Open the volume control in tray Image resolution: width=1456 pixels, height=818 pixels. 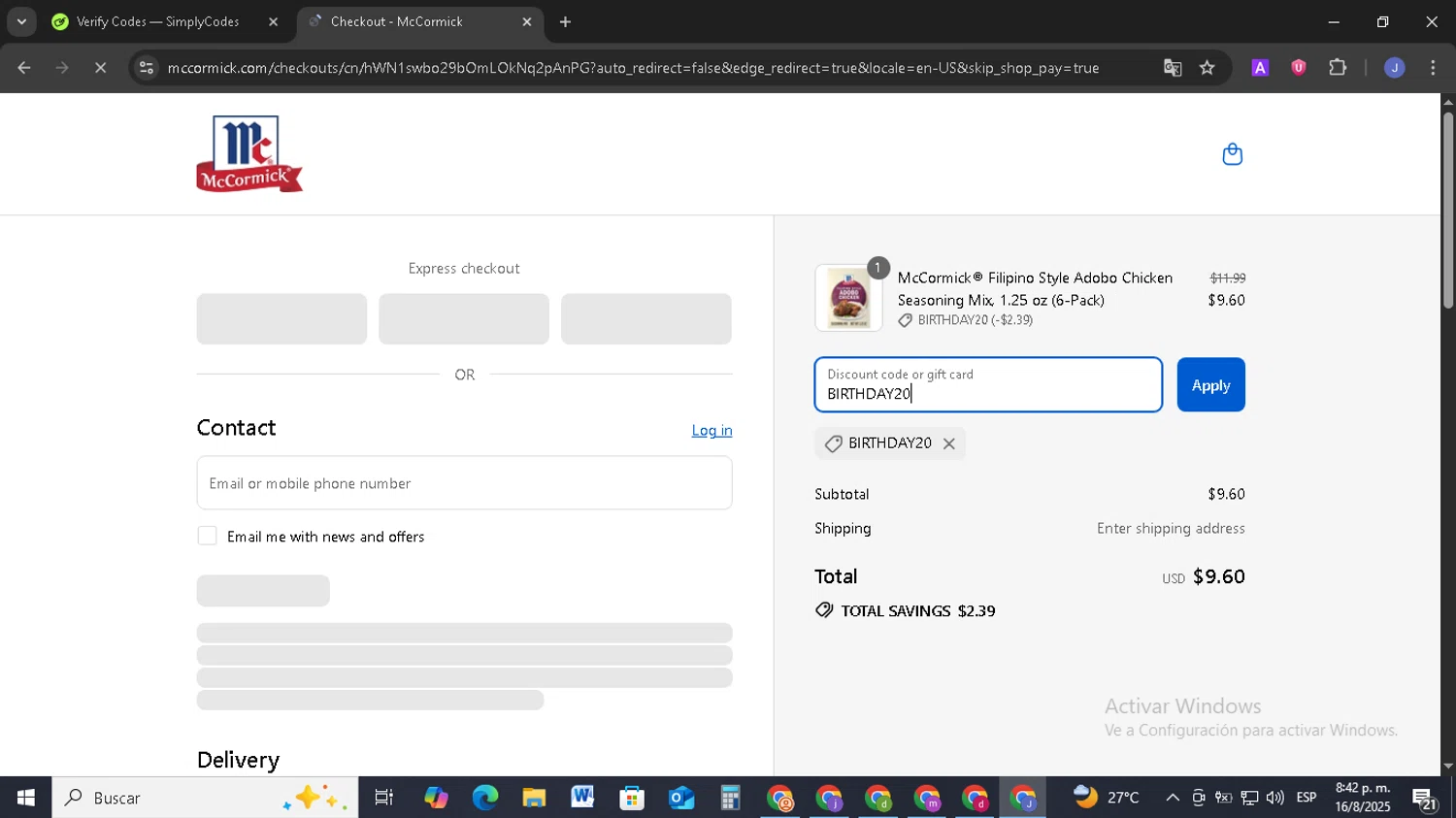click(1275, 798)
